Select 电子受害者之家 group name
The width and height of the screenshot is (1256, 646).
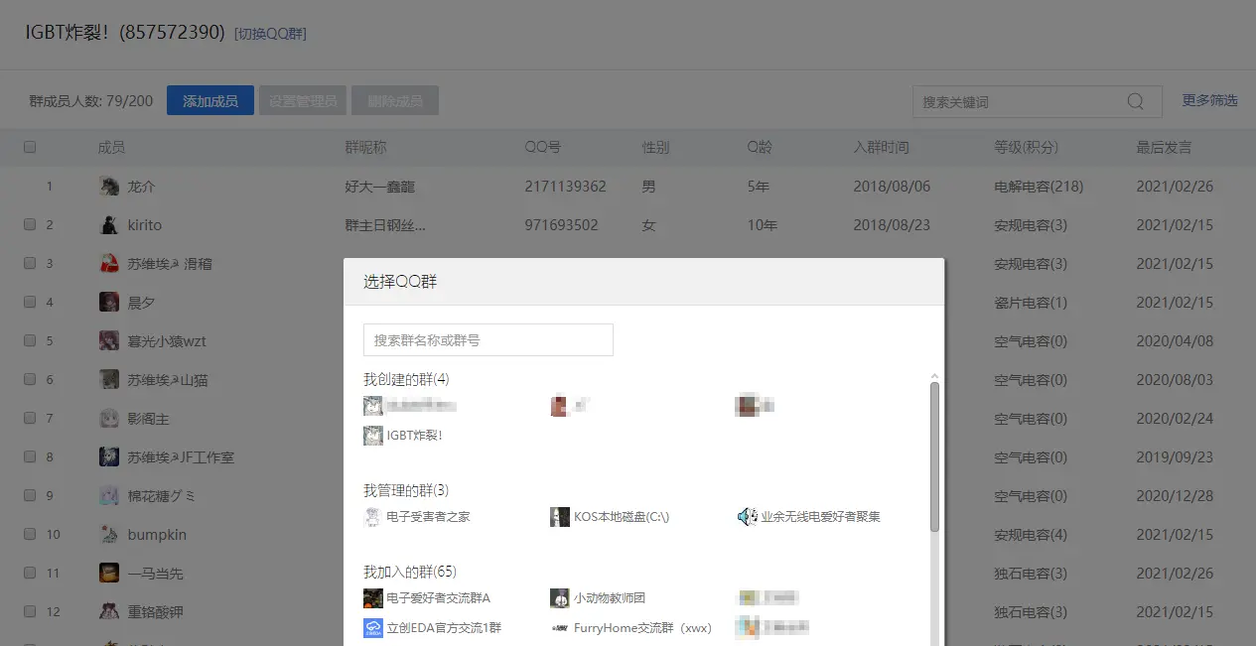pos(428,517)
